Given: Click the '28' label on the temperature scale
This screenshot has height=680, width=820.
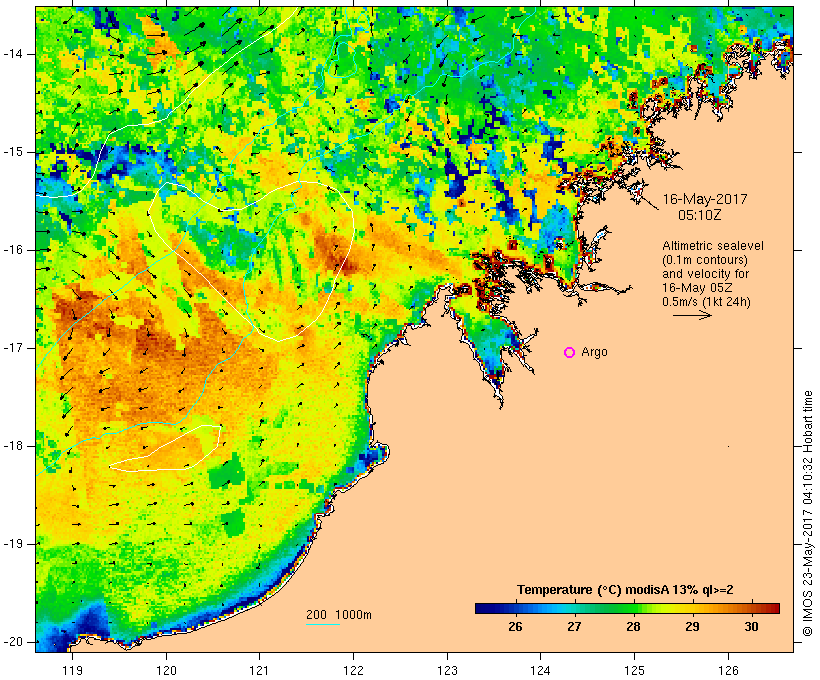Looking at the screenshot, I should click(633, 626).
